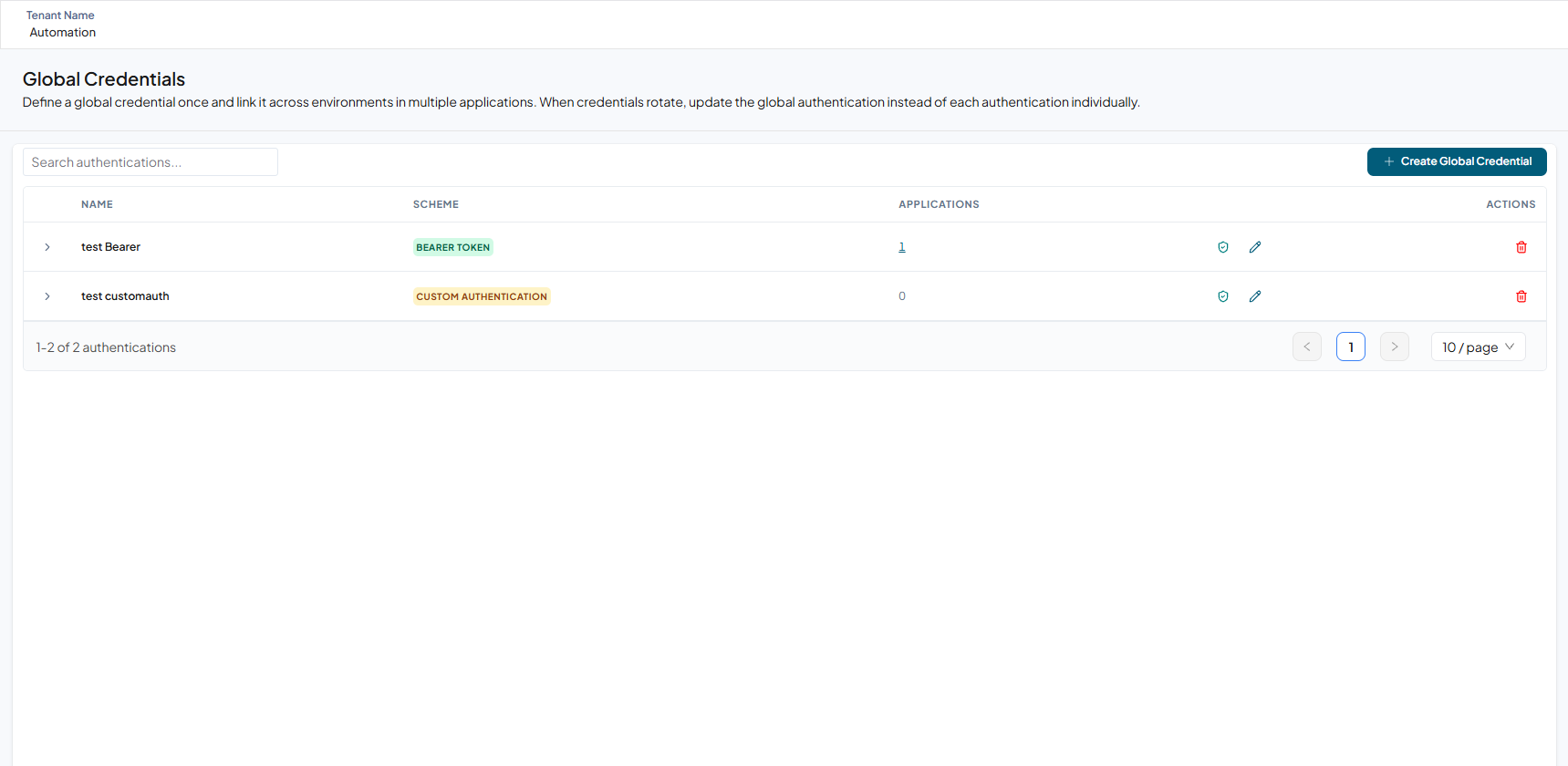
Task: Go to next page arrow
Action: (x=1395, y=347)
